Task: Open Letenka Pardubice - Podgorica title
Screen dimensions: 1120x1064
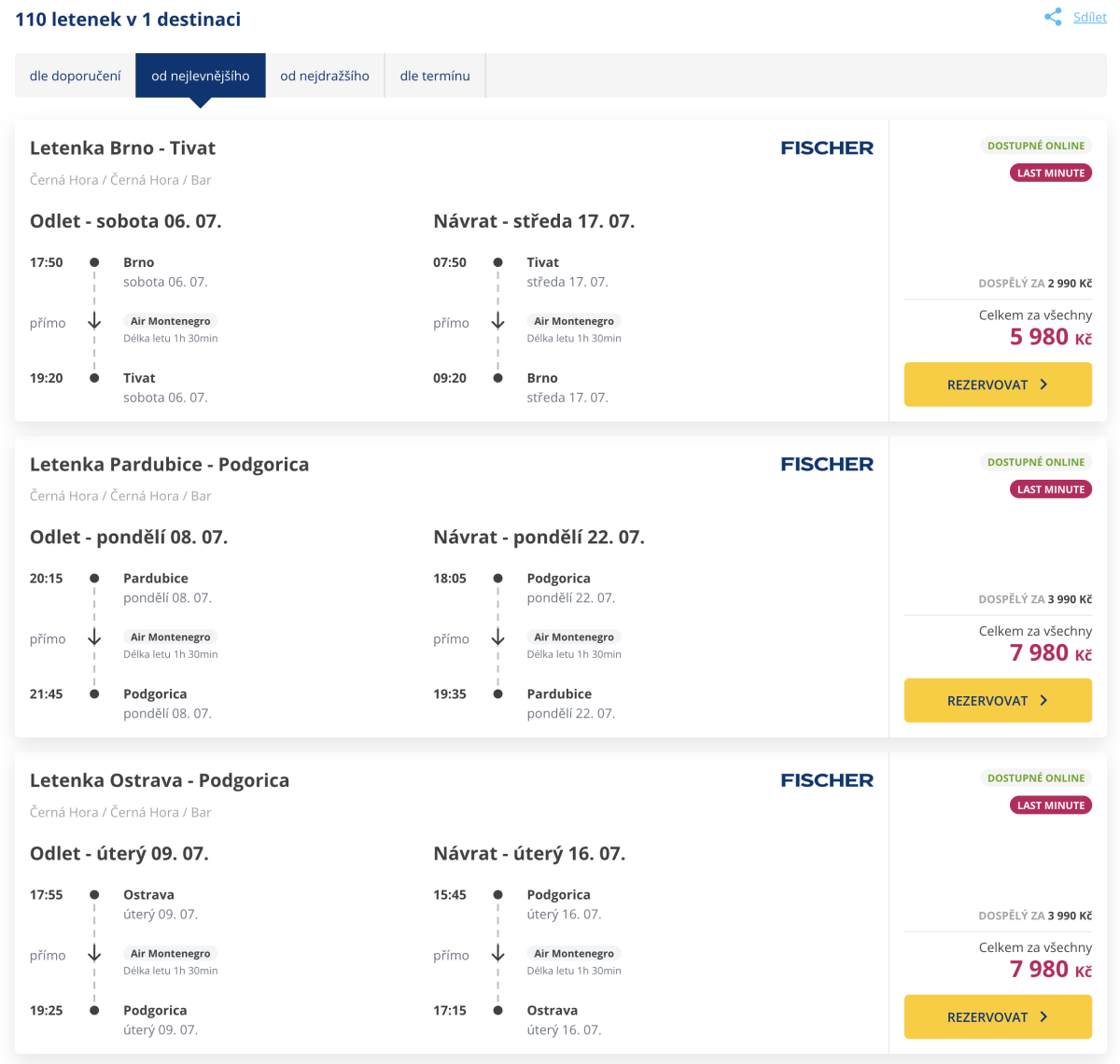Action: [169, 464]
